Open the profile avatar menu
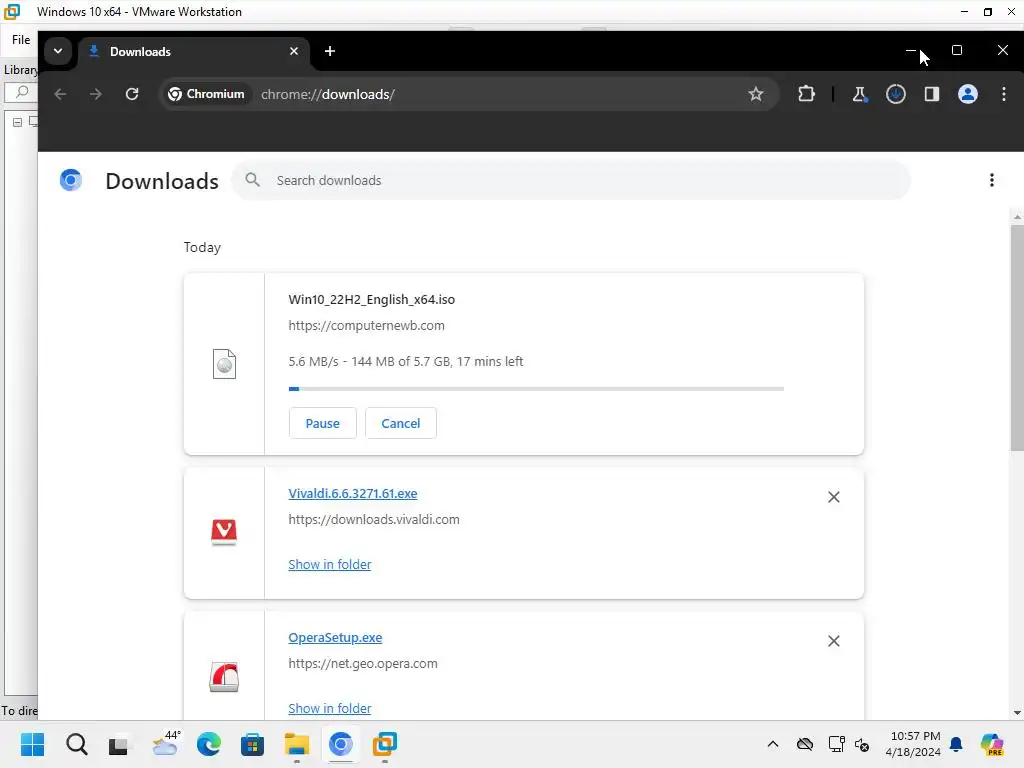The height and width of the screenshot is (768, 1024). [968, 94]
